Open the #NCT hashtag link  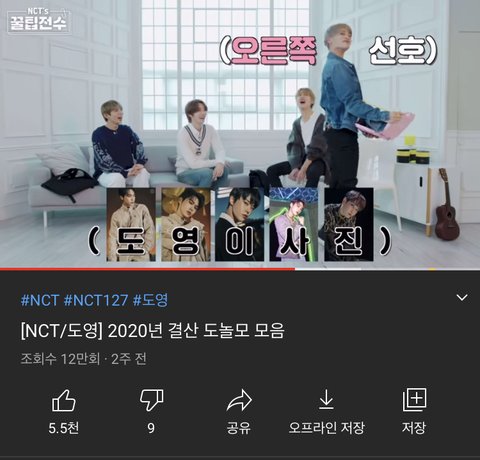click(40, 300)
